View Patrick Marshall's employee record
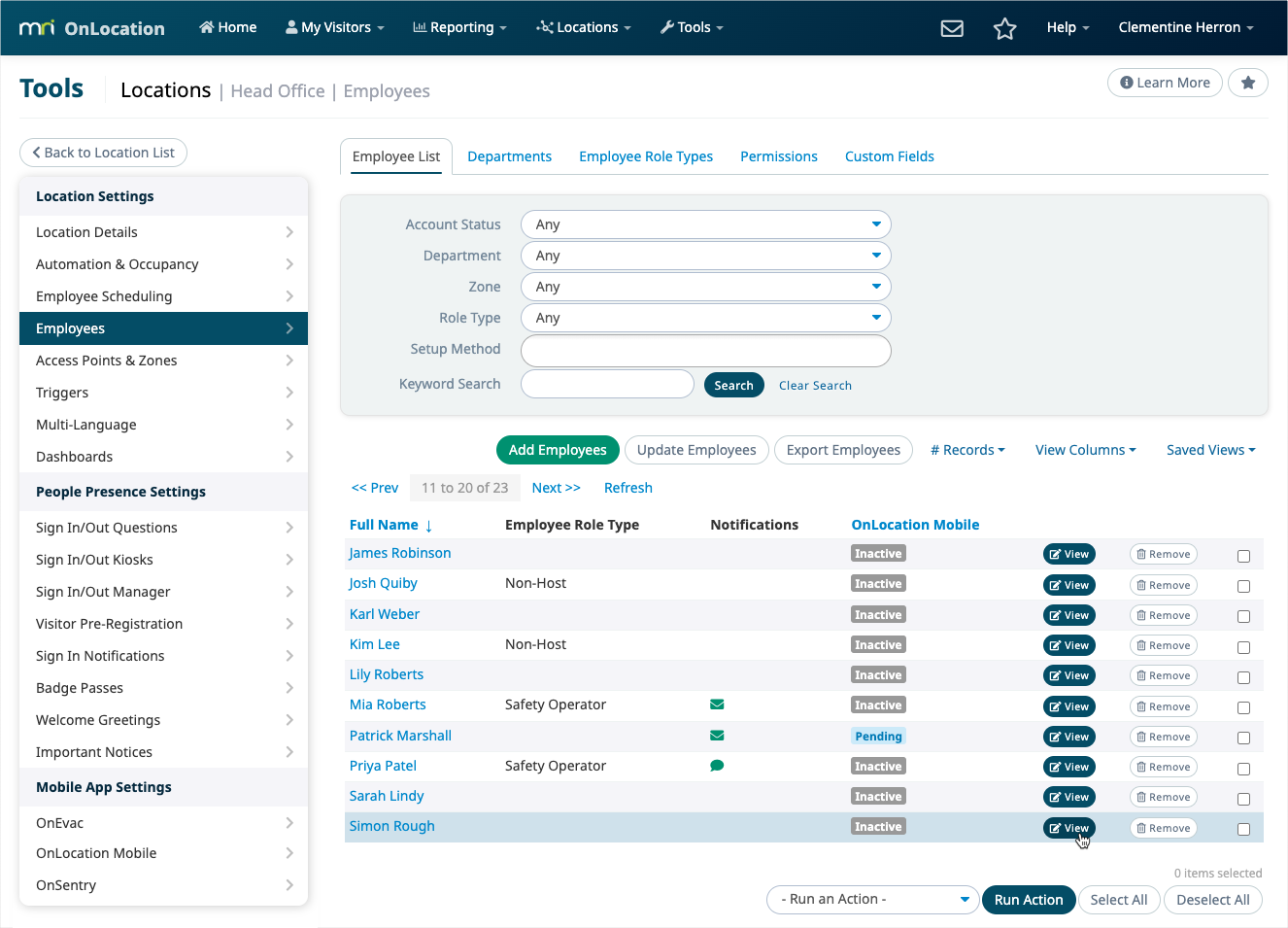The width and height of the screenshot is (1288, 928). click(x=1068, y=737)
